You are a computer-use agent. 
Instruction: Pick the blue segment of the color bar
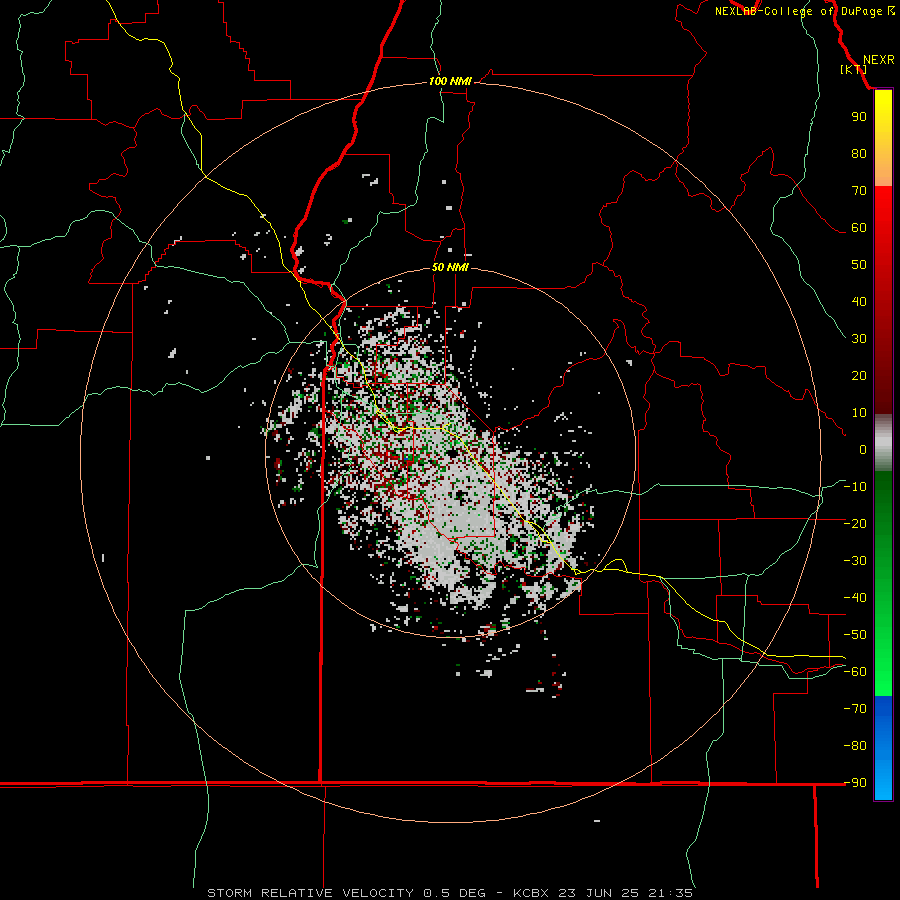click(x=883, y=748)
